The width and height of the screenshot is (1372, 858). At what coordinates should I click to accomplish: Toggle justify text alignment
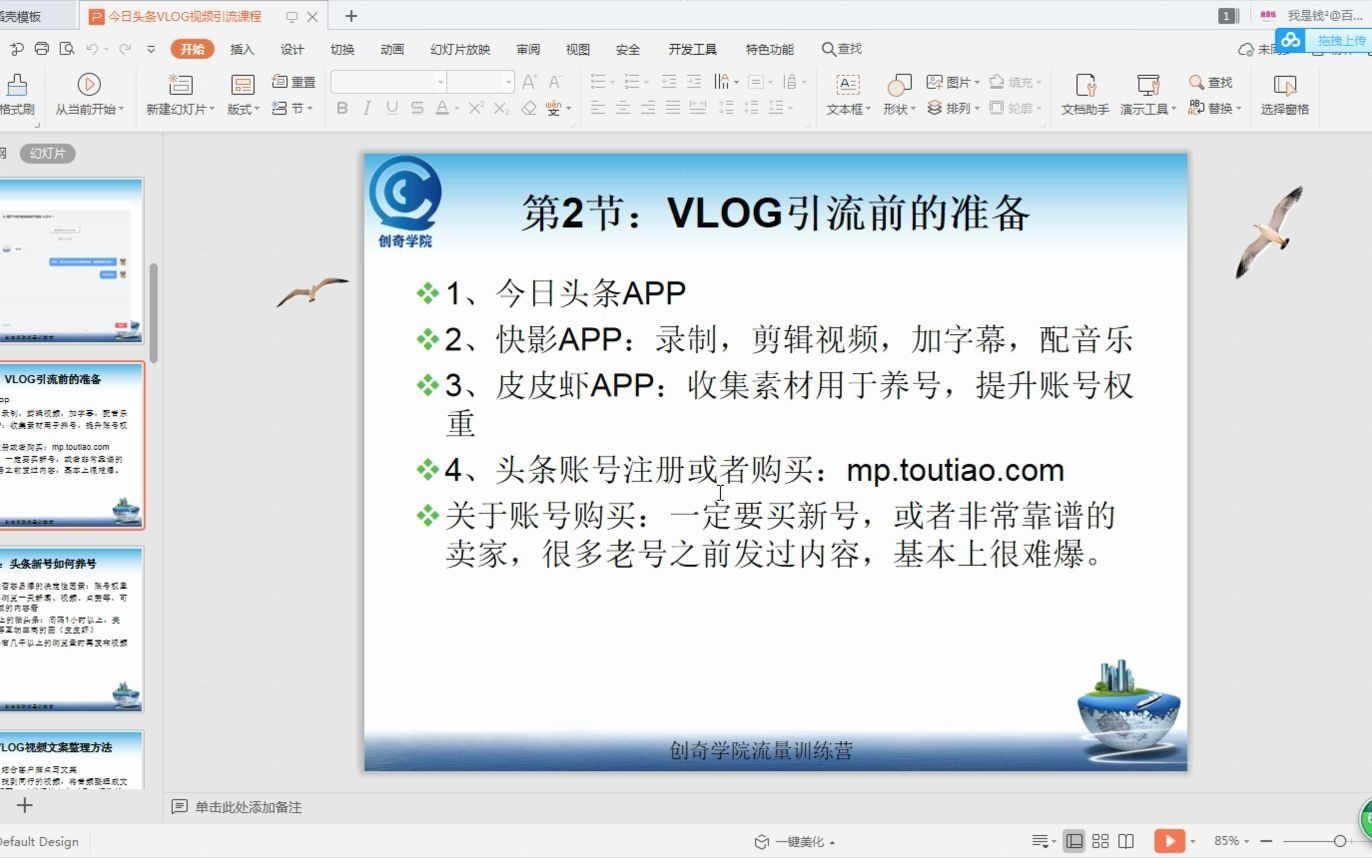(673, 108)
